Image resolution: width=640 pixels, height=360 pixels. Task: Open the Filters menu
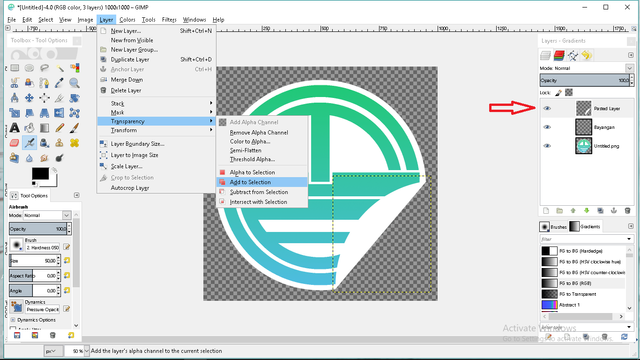(x=169, y=20)
